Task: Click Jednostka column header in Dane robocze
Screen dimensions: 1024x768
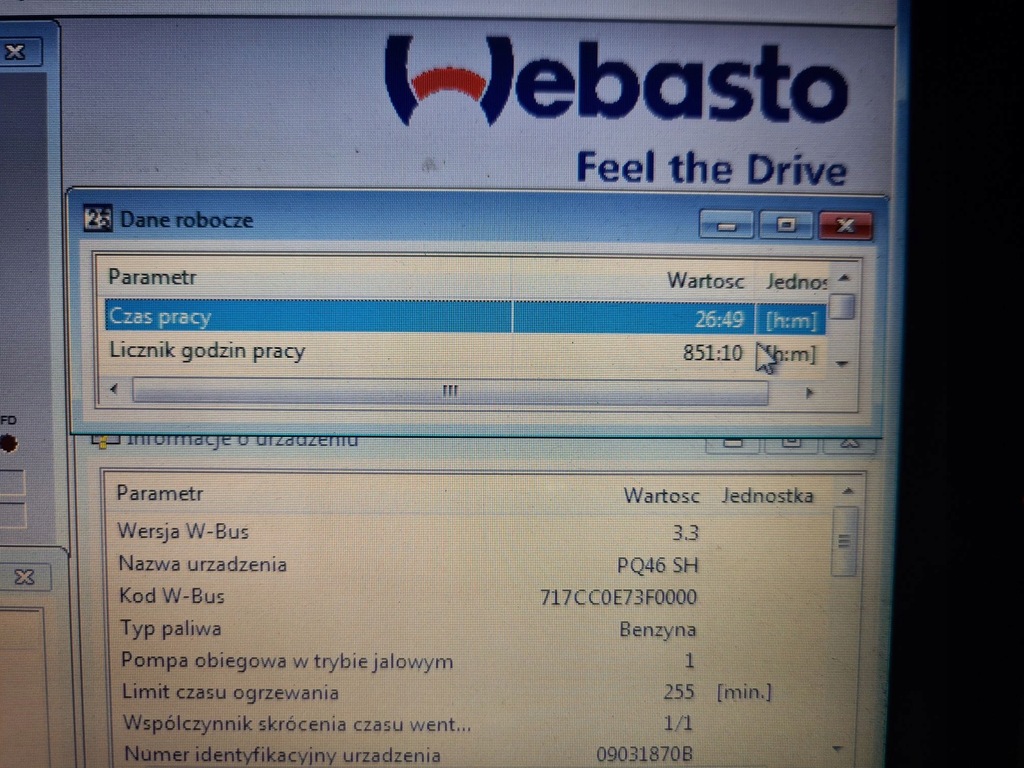Action: pos(795,281)
